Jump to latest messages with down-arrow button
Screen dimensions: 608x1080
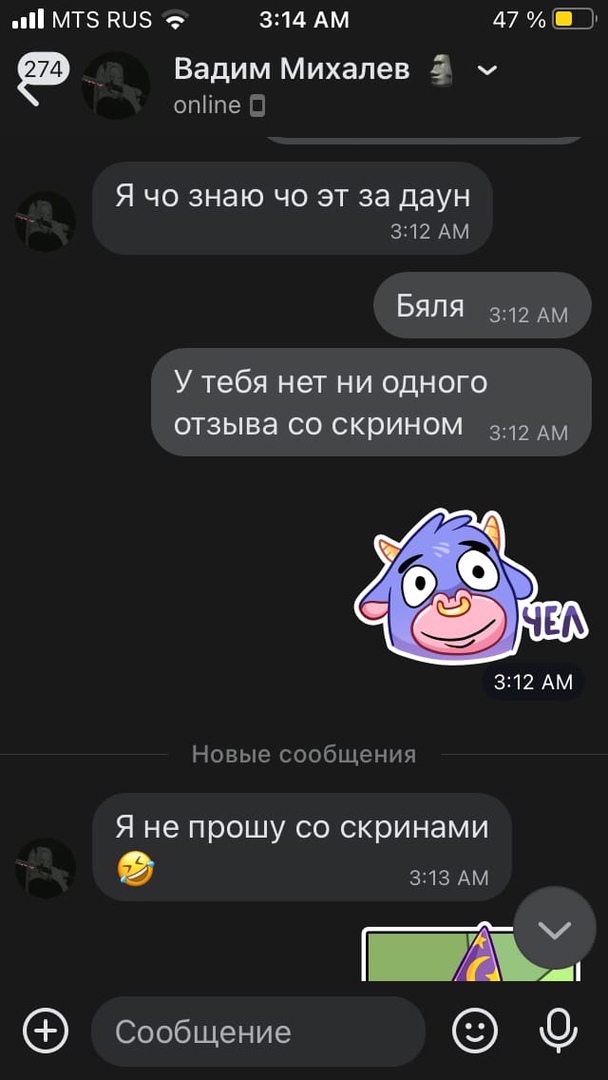tap(555, 928)
